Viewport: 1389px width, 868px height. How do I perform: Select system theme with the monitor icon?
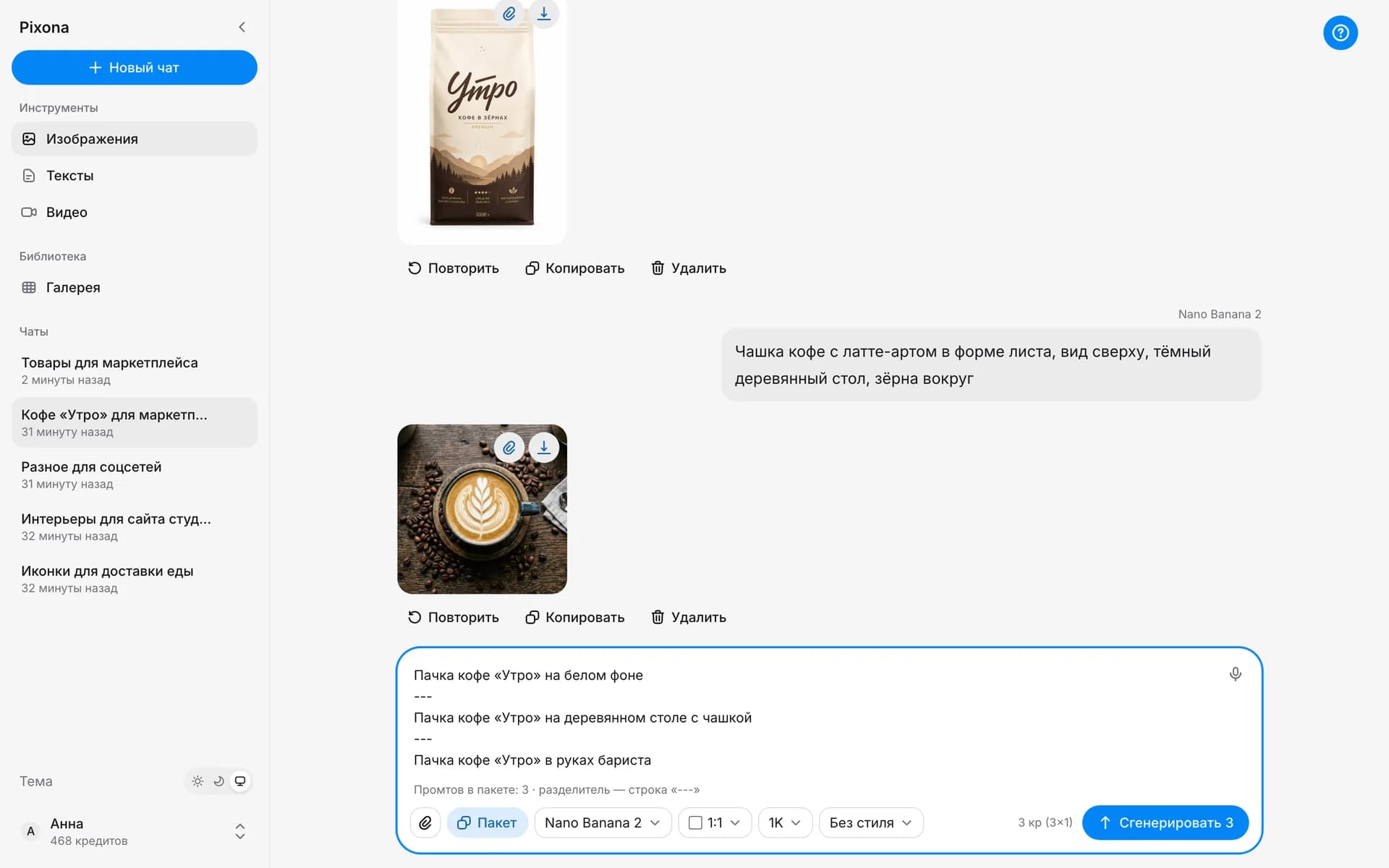pos(240,781)
